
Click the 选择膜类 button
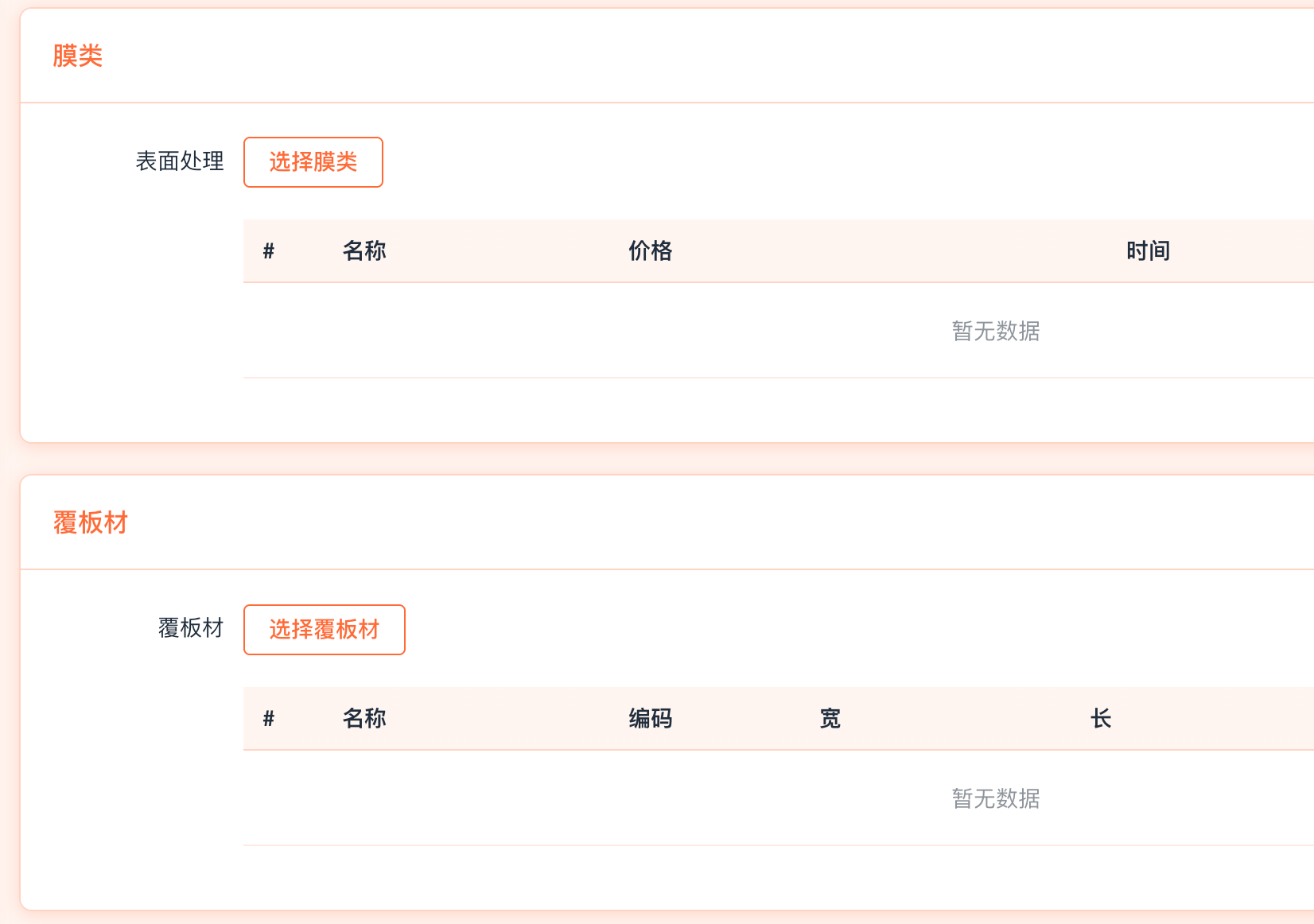(x=313, y=162)
